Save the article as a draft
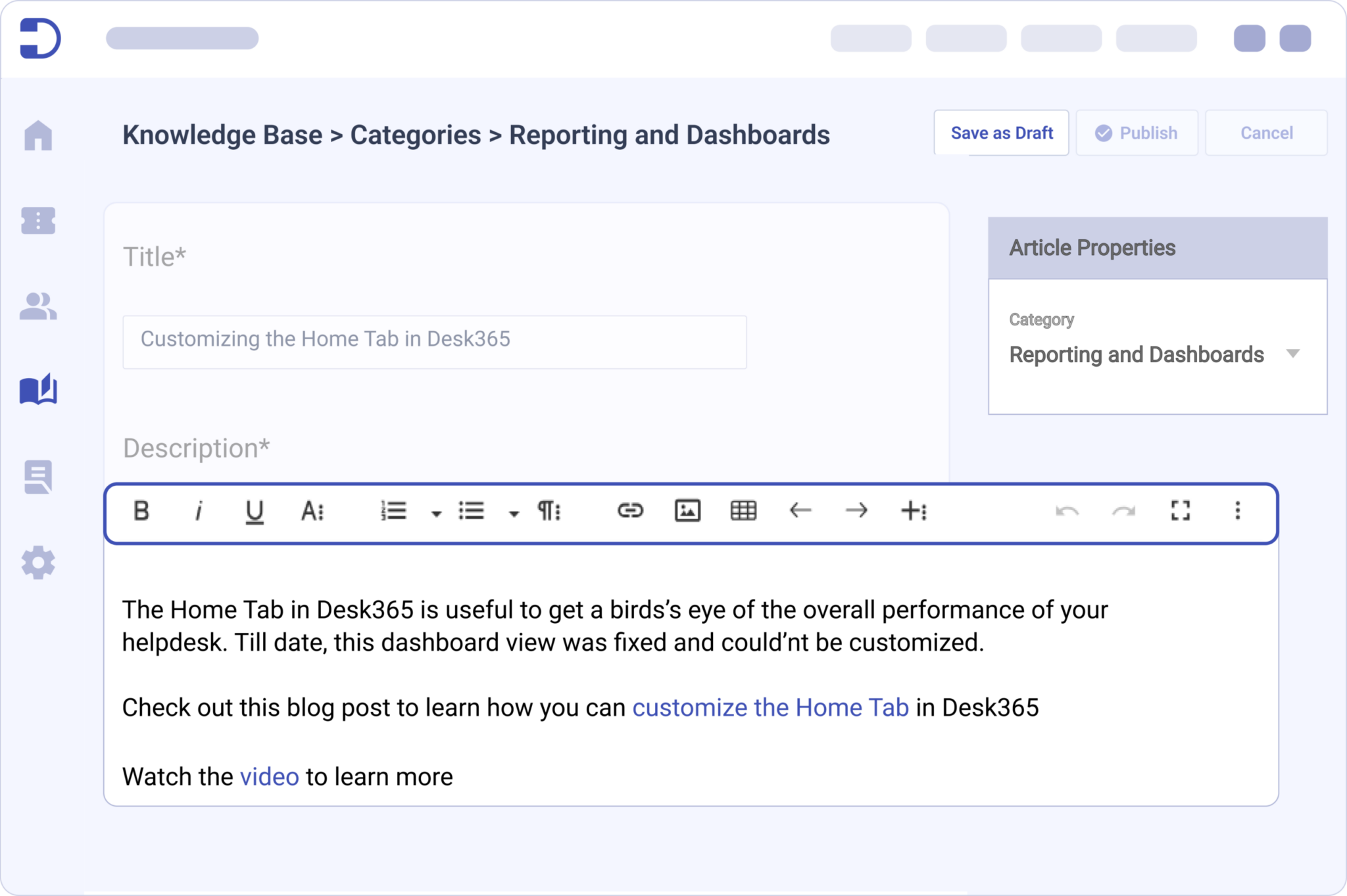The width and height of the screenshot is (1347, 896). [x=1001, y=133]
